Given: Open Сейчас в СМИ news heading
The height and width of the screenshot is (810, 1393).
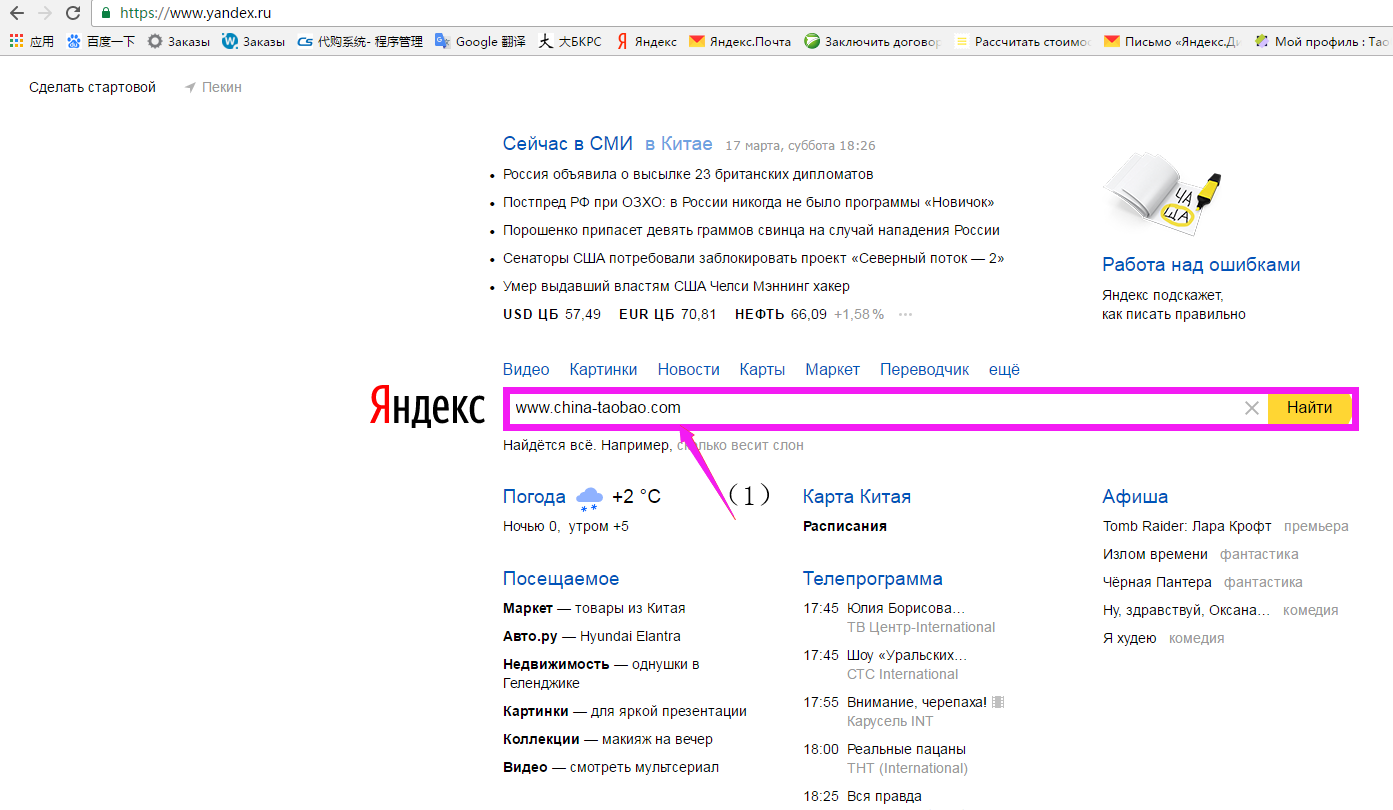Looking at the screenshot, I should click(x=568, y=144).
